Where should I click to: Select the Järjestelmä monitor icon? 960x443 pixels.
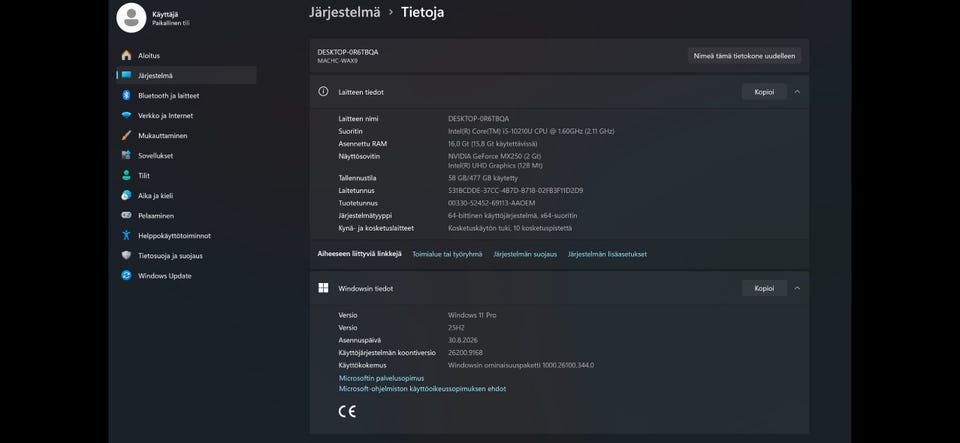coord(126,75)
